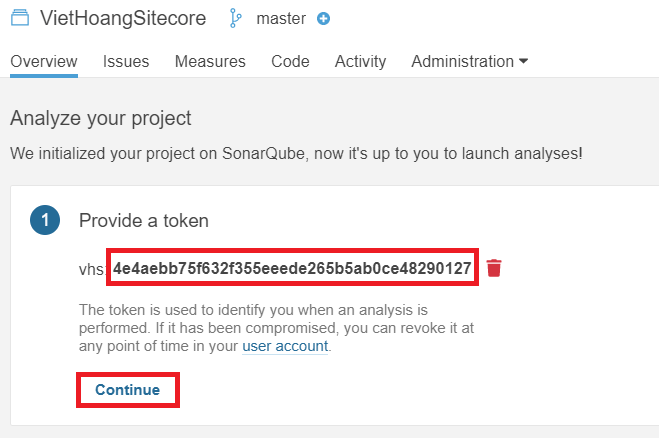Click the generated token value text
Screen dimensions: 659x438
click(x=292, y=268)
